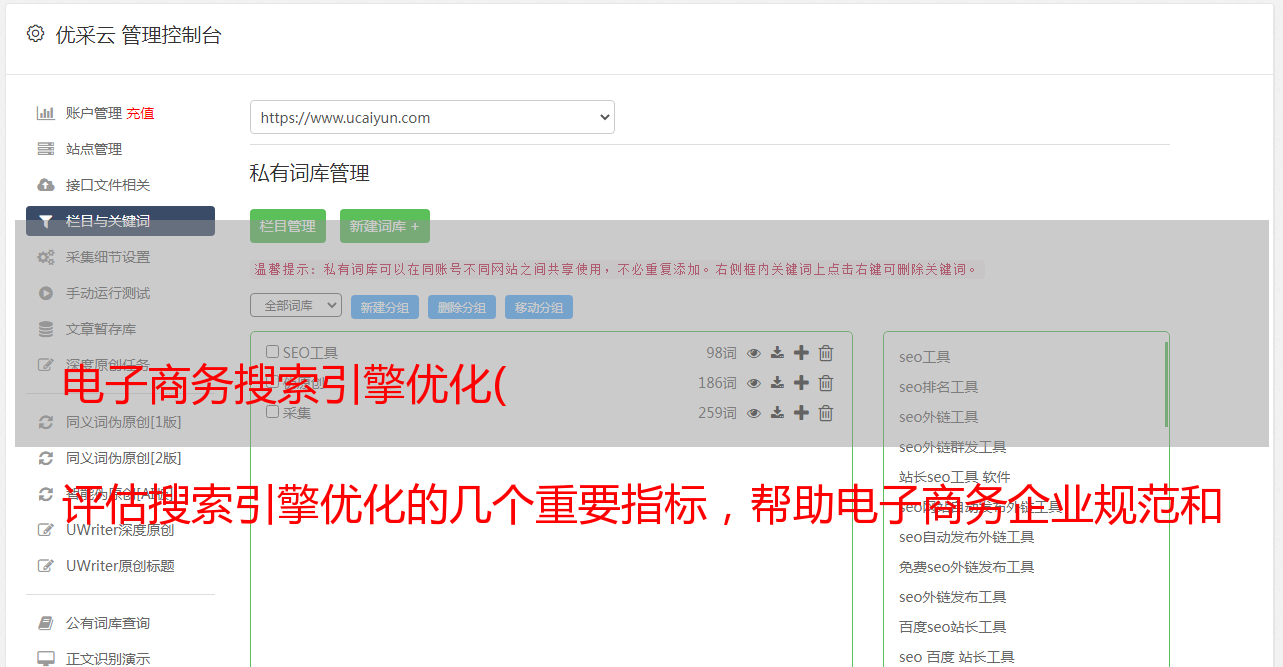Click the keyword seo外链工具
The image size is (1283, 667).
tap(938, 417)
